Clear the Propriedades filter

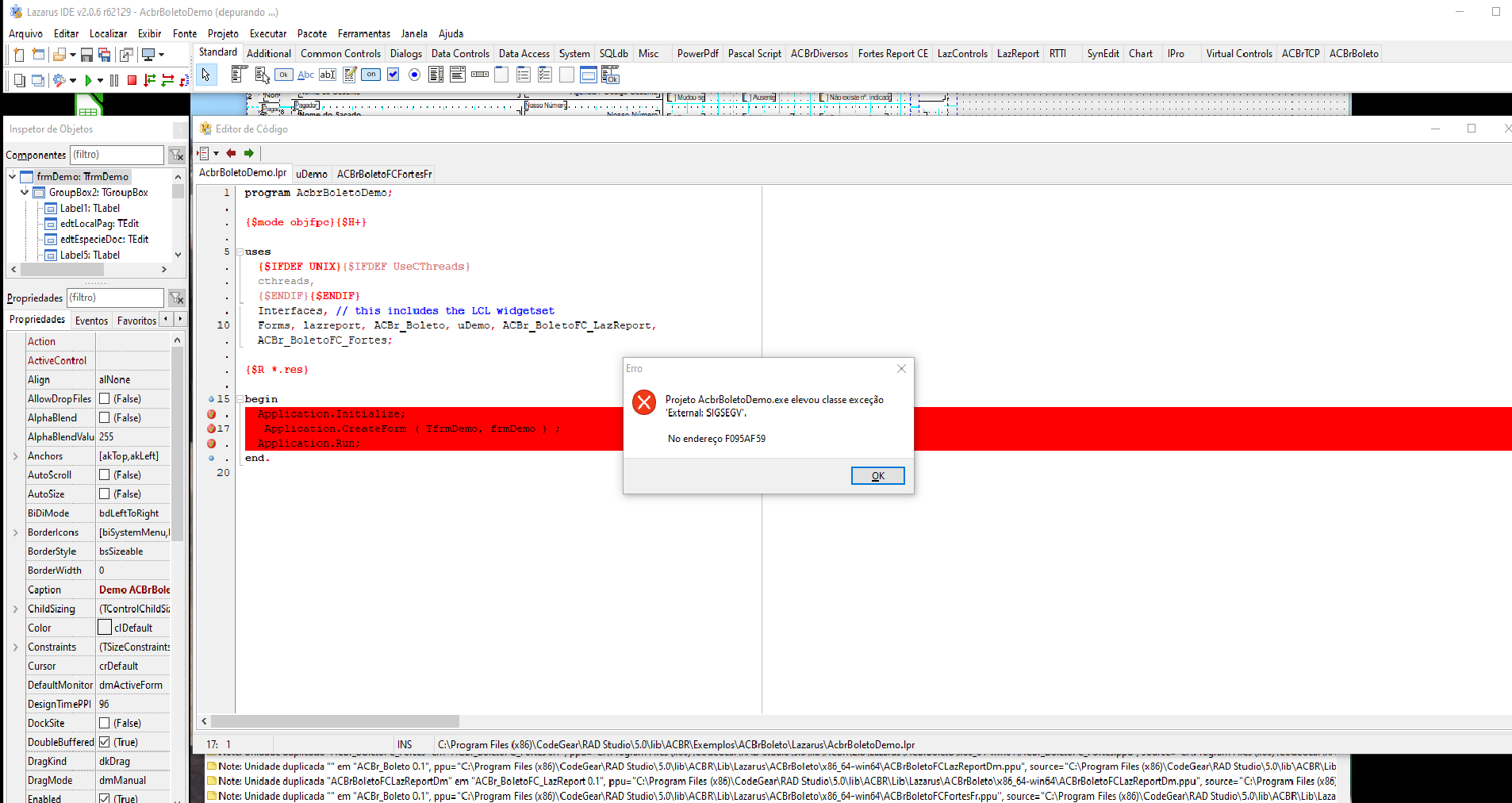(x=177, y=298)
